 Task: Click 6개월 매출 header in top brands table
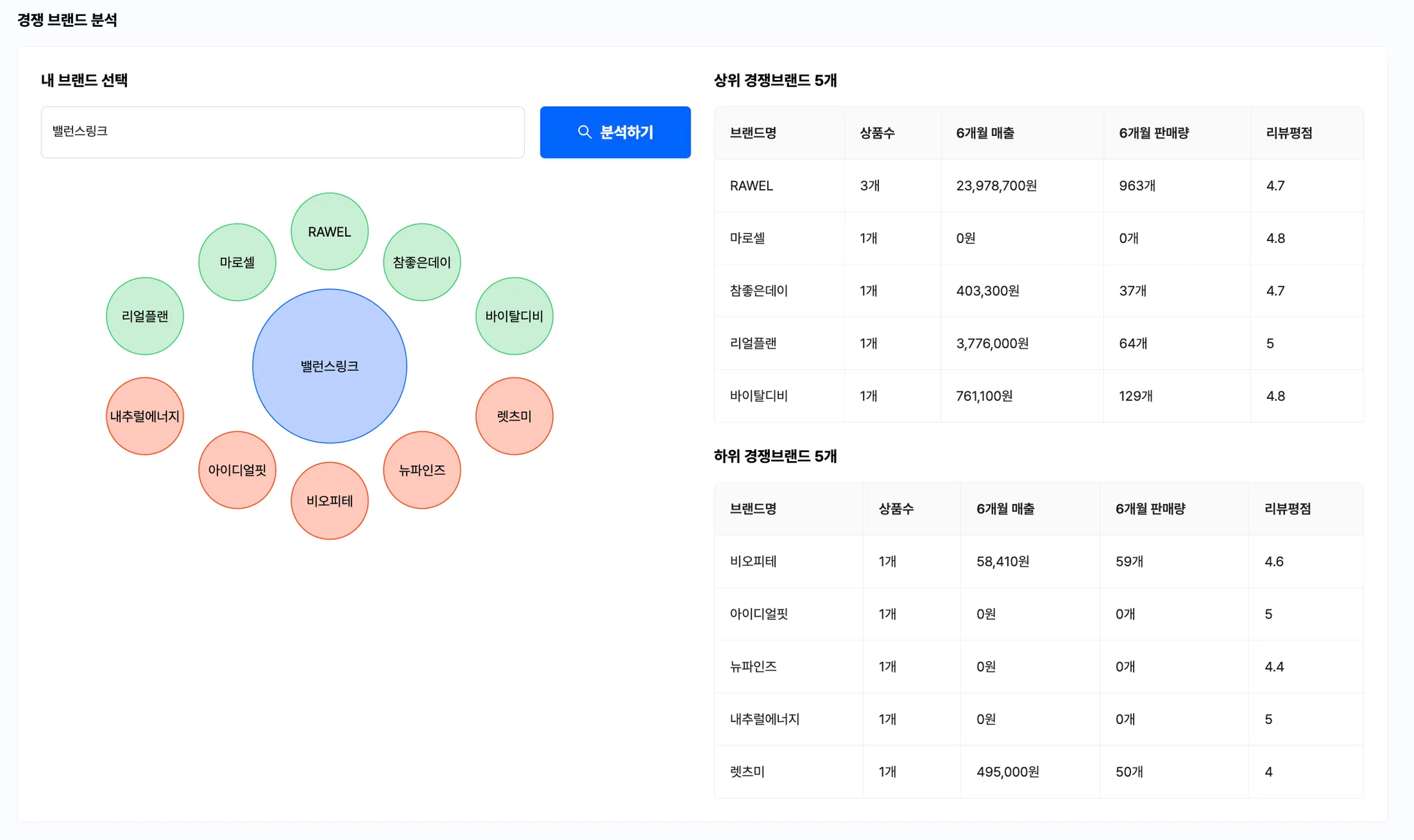click(985, 133)
